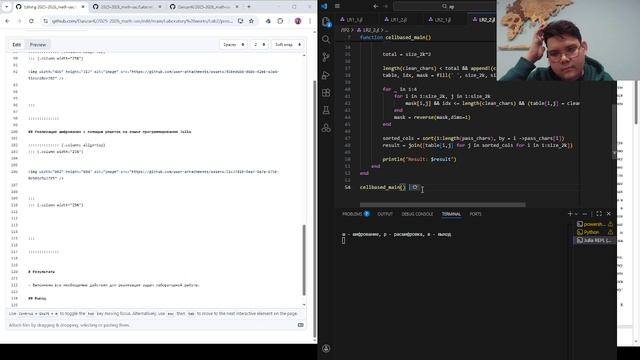The image size is (640, 360).
Task: Open the new terminal launch profile dropdown
Action: coord(576,213)
